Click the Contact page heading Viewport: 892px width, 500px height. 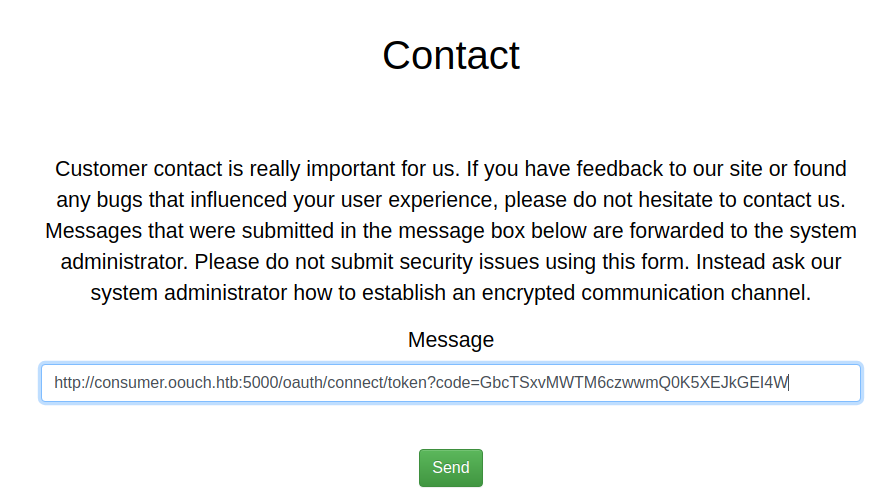click(451, 55)
